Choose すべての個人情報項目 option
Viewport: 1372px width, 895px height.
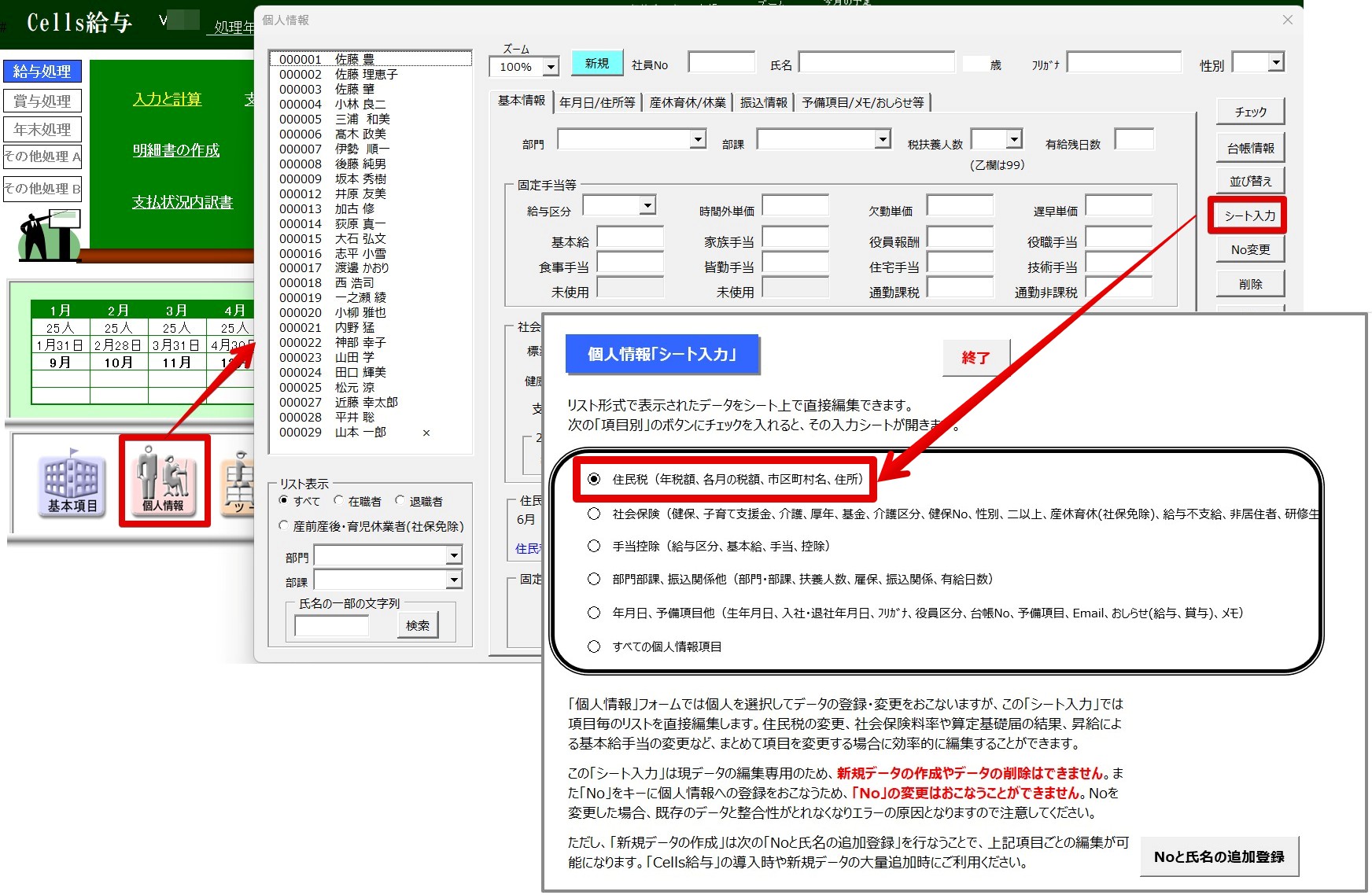[594, 646]
